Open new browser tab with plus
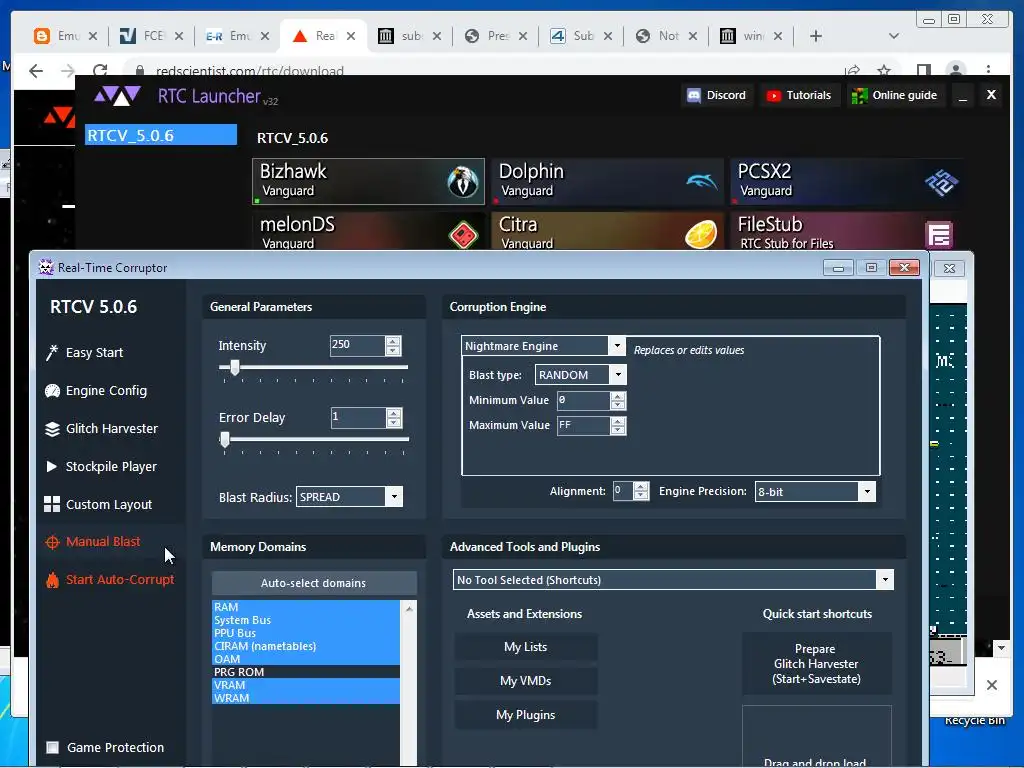1024x768 pixels. coord(816,36)
